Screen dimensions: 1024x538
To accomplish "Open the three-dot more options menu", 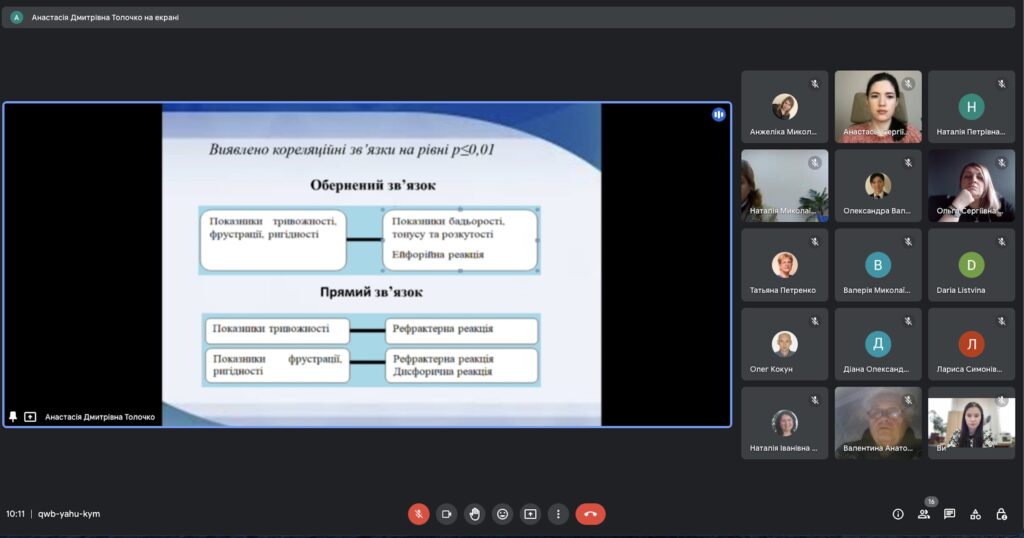I will pyautogui.click(x=558, y=514).
